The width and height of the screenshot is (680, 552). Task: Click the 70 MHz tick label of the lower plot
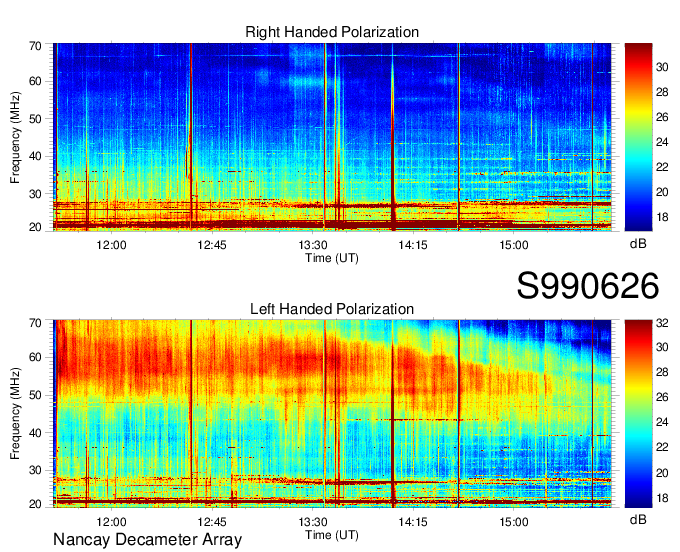[x=35, y=322]
